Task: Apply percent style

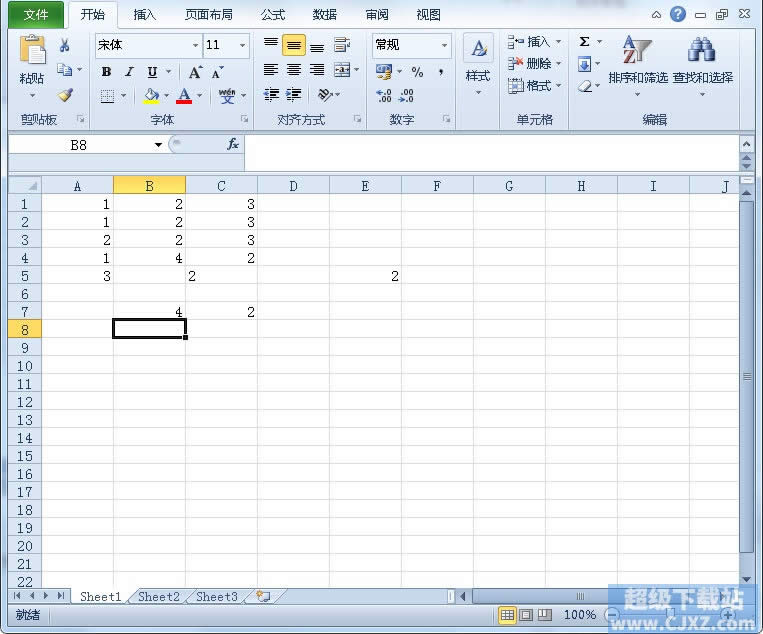Action: coord(417,72)
